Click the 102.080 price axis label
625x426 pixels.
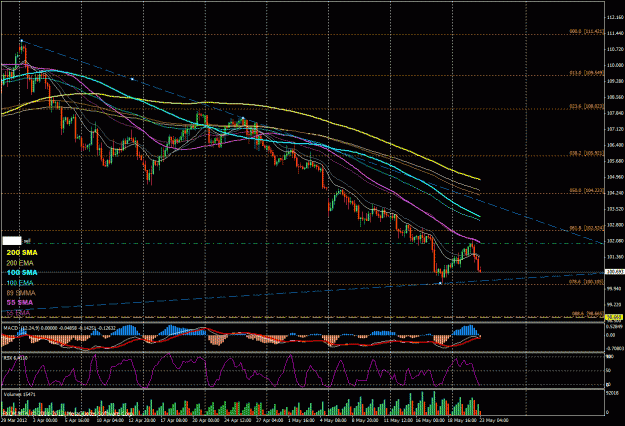click(x=615, y=241)
